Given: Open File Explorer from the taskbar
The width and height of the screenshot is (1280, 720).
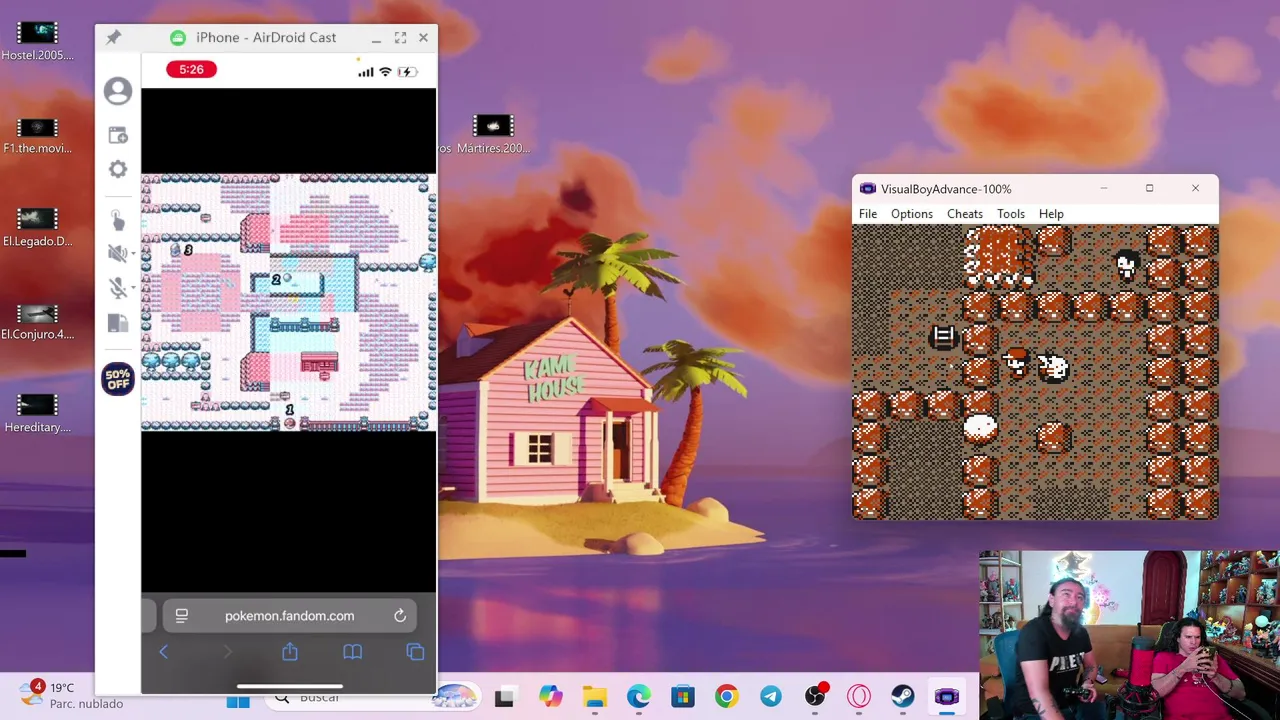Looking at the screenshot, I should [x=595, y=697].
